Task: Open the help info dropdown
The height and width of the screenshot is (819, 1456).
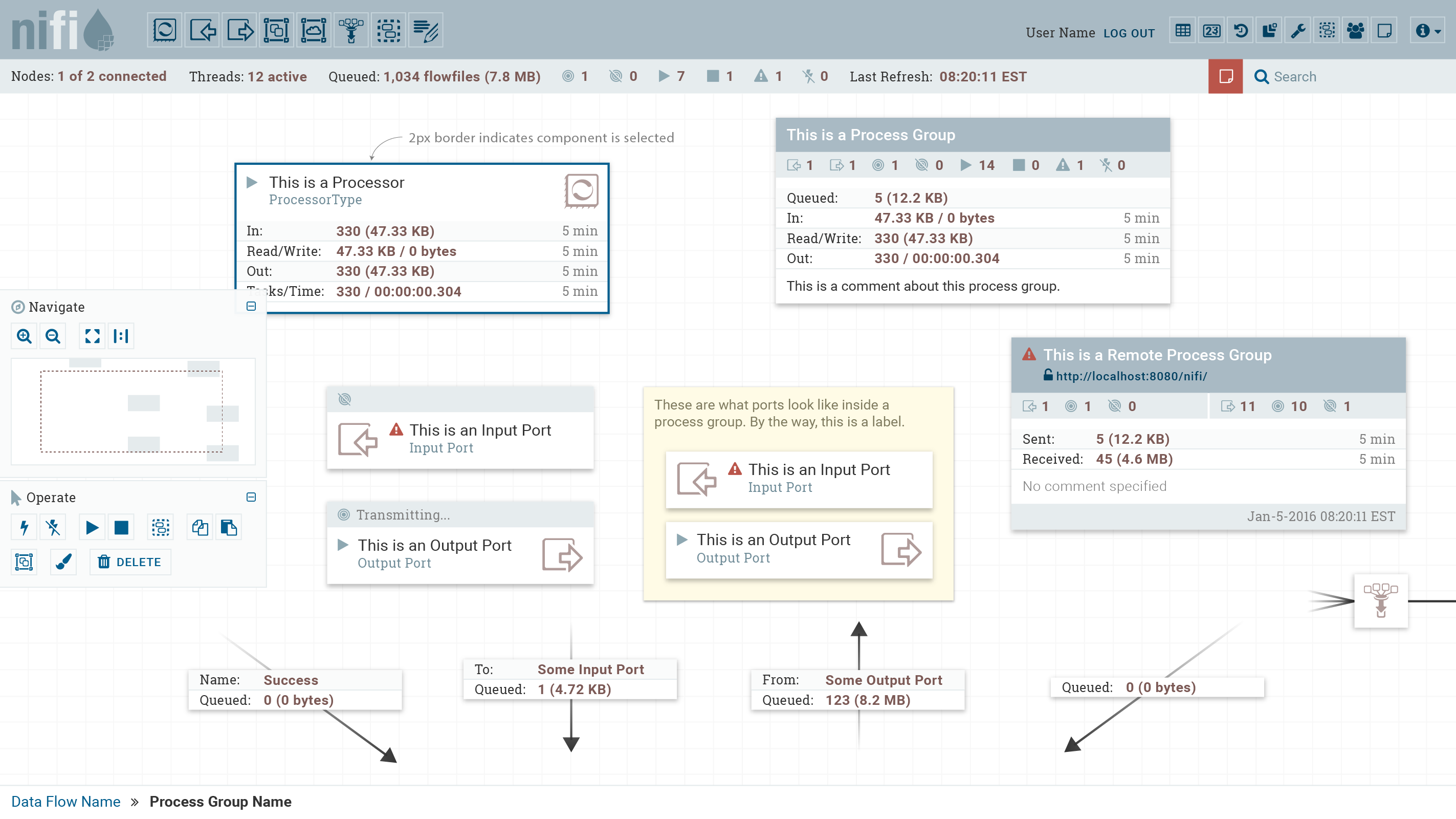Action: pyautogui.click(x=1428, y=31)
